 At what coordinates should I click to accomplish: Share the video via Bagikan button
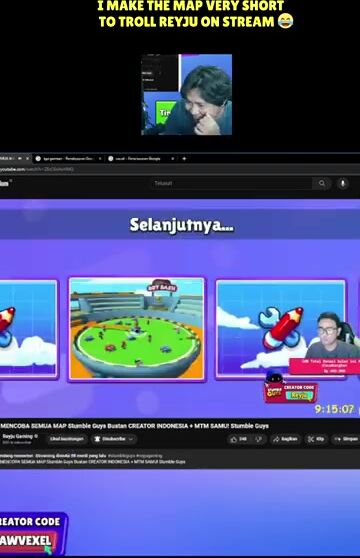pos(286,439)
